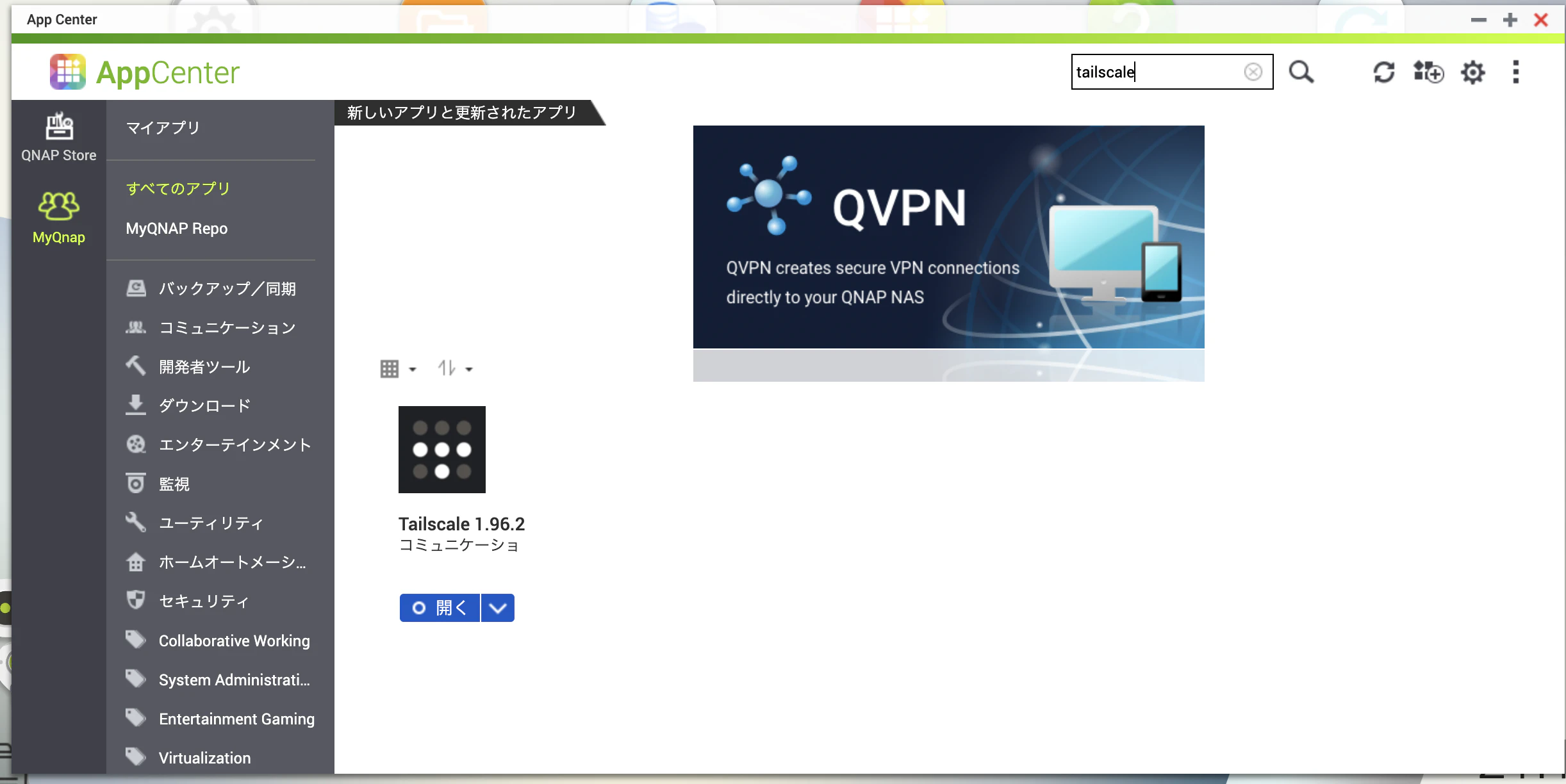The height and width of the screenshot is (784, 1566).
Task: Click the download category icon
Action: pos(136,405)
